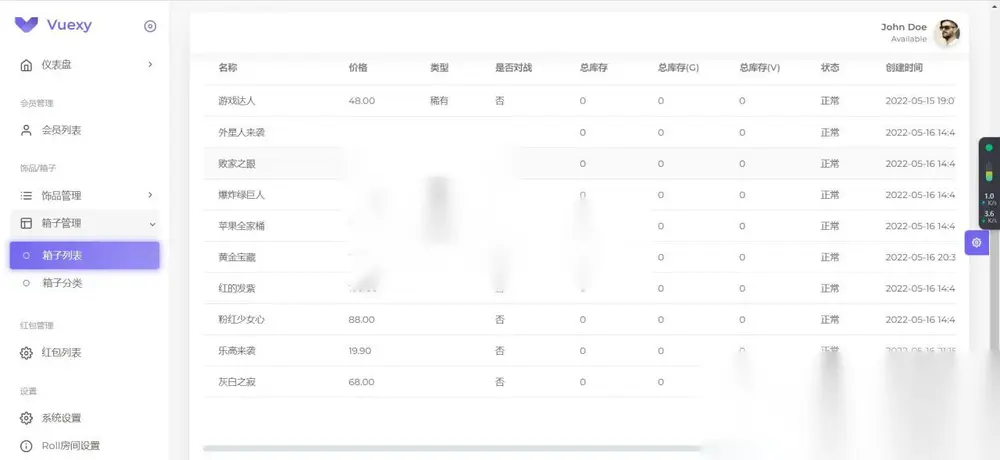This screenshot has height=460, width=1000.
Task: Click the 总库存 column header
Action: point(593,68)
